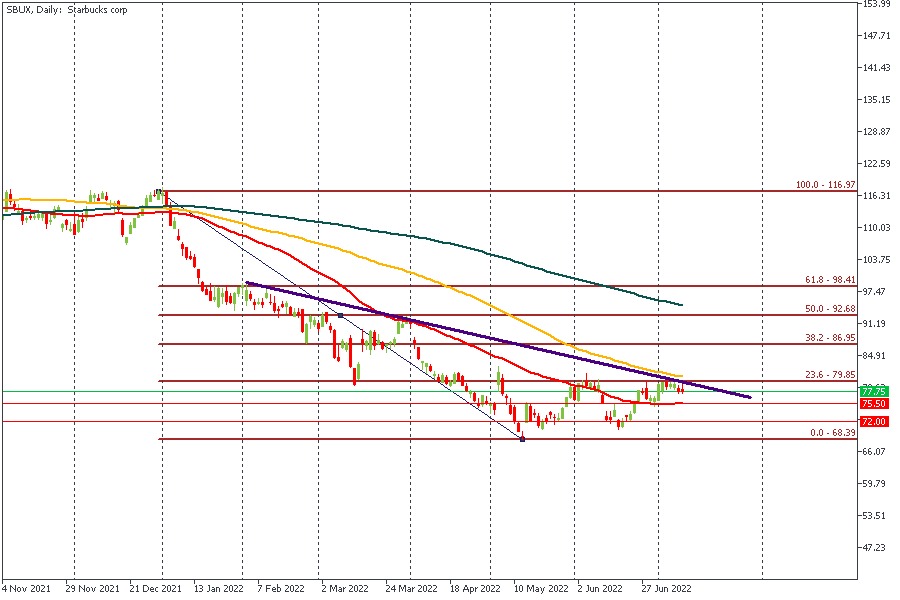This screenshot has height=600, width=900.
Task: Select the 23.6 - 79.85 Fibonacci label
Action: pos(828,375)
